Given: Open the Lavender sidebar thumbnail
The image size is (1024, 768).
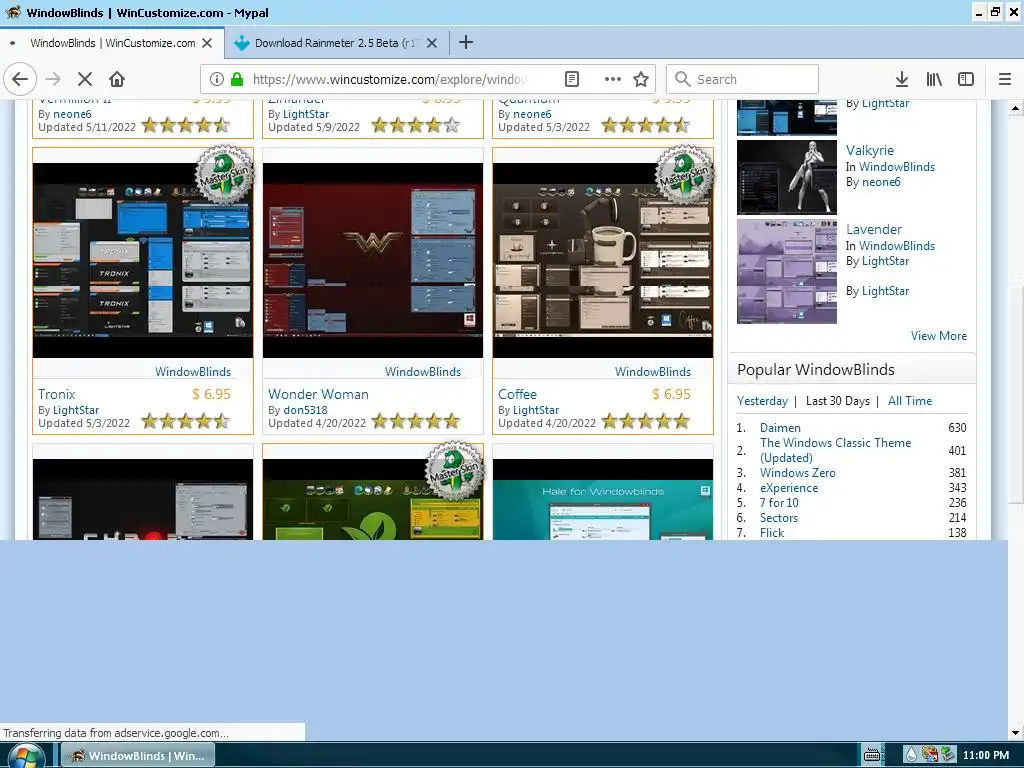Looking at the screenshot, I should click(x=787, y=271).
